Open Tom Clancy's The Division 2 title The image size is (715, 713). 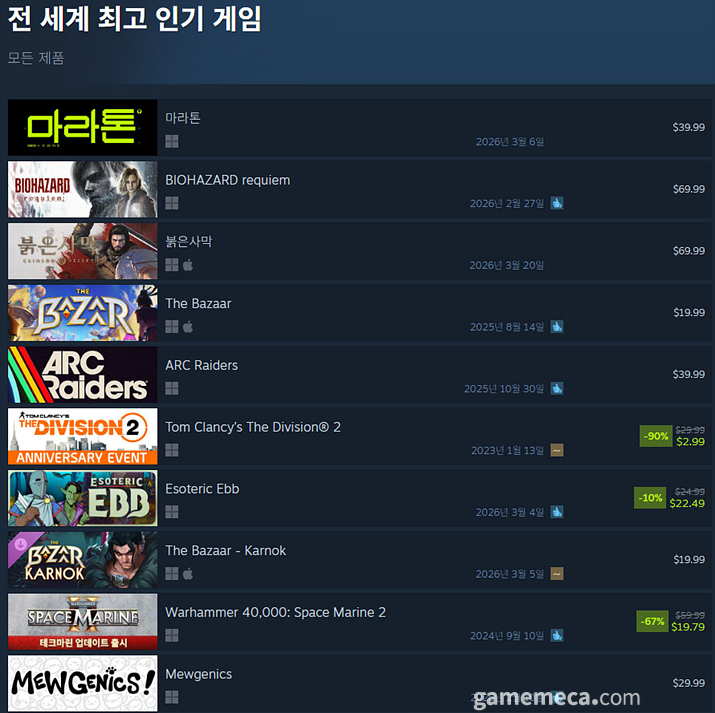pyautogui.click(x=253, y=427)
